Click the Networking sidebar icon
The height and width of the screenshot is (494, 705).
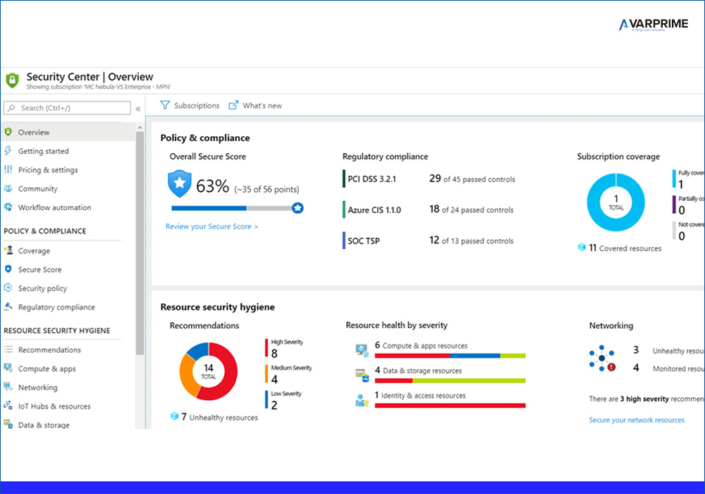pos(8,387)
